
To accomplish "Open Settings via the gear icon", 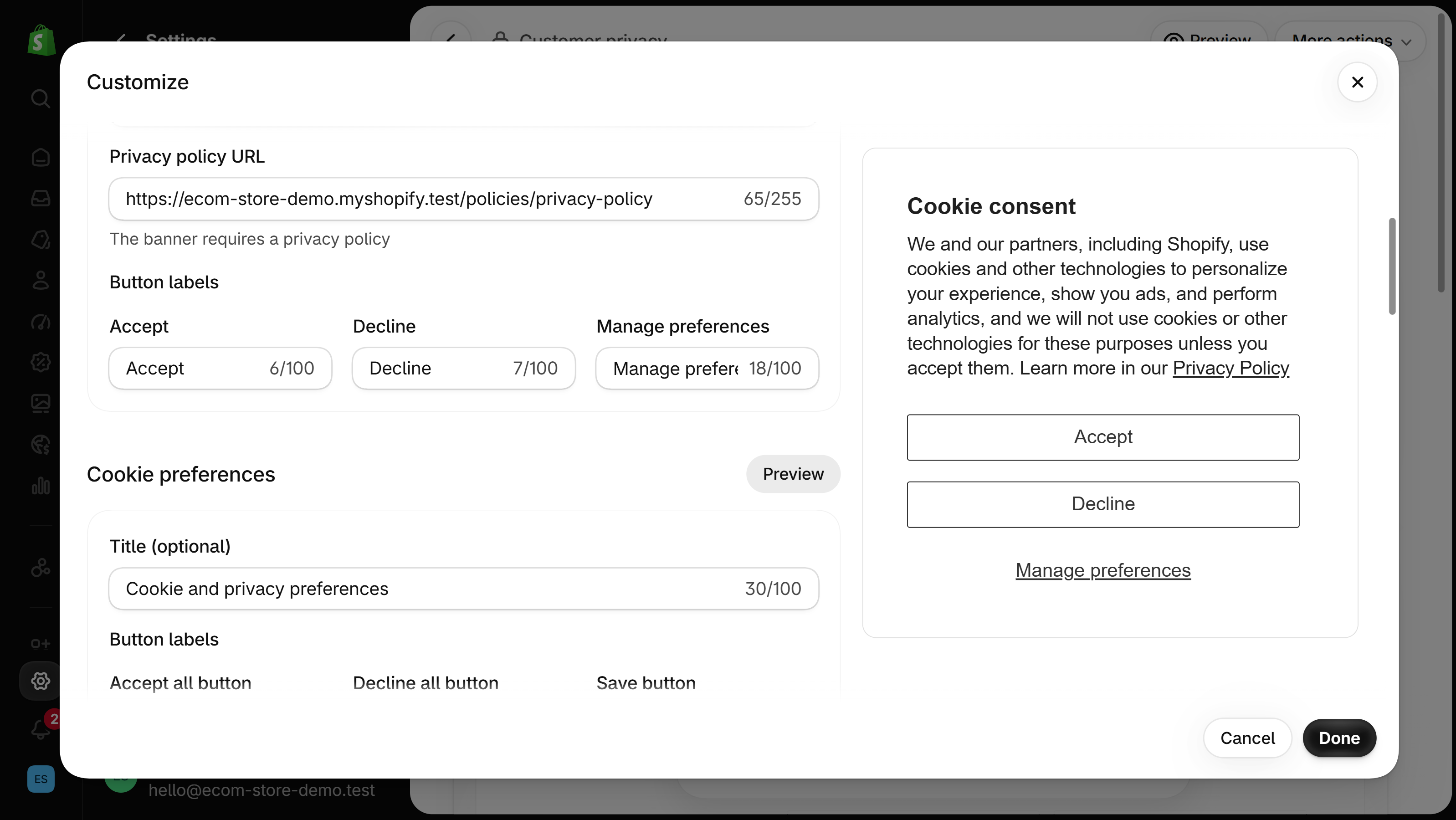I will 41,681.
